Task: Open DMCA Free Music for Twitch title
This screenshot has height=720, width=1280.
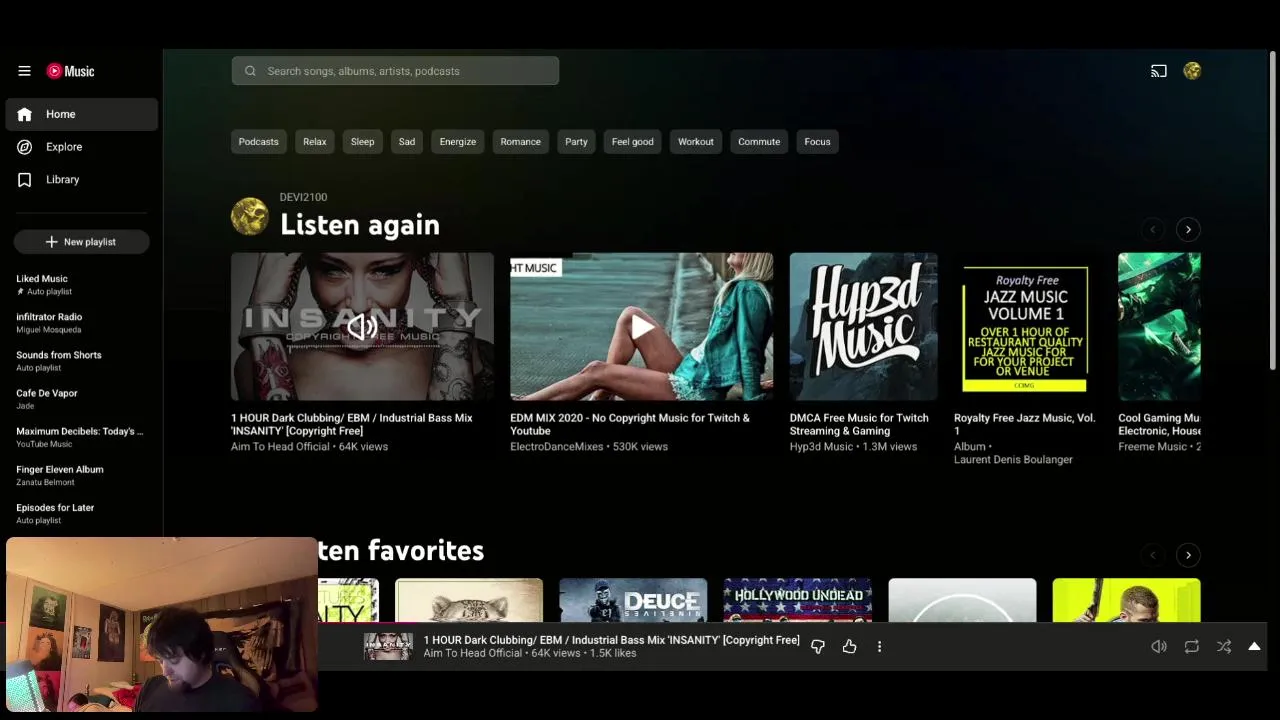Action: tap(859, 424)
